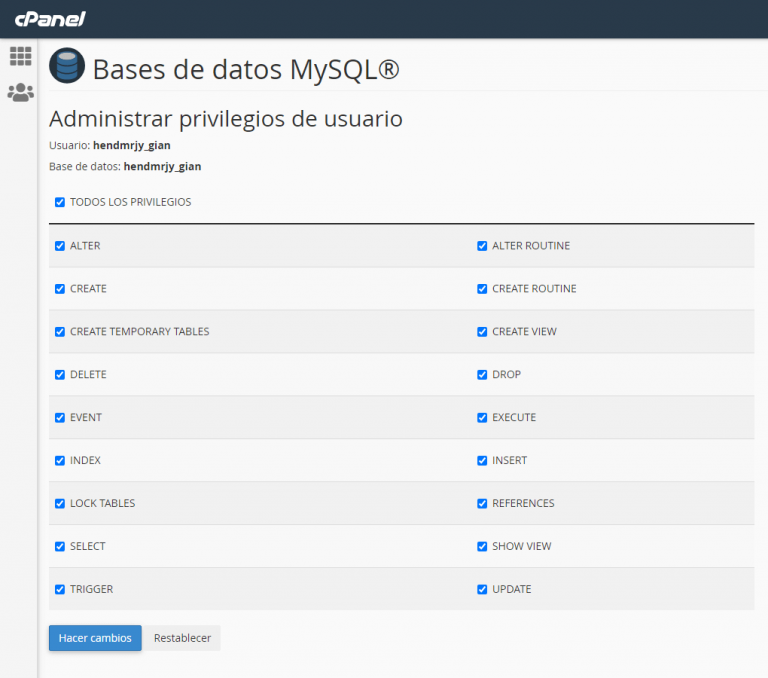The width and height of the screenshot is (768, 678).
Task: Click the cPanel logo in header
Action: (49, 19)
